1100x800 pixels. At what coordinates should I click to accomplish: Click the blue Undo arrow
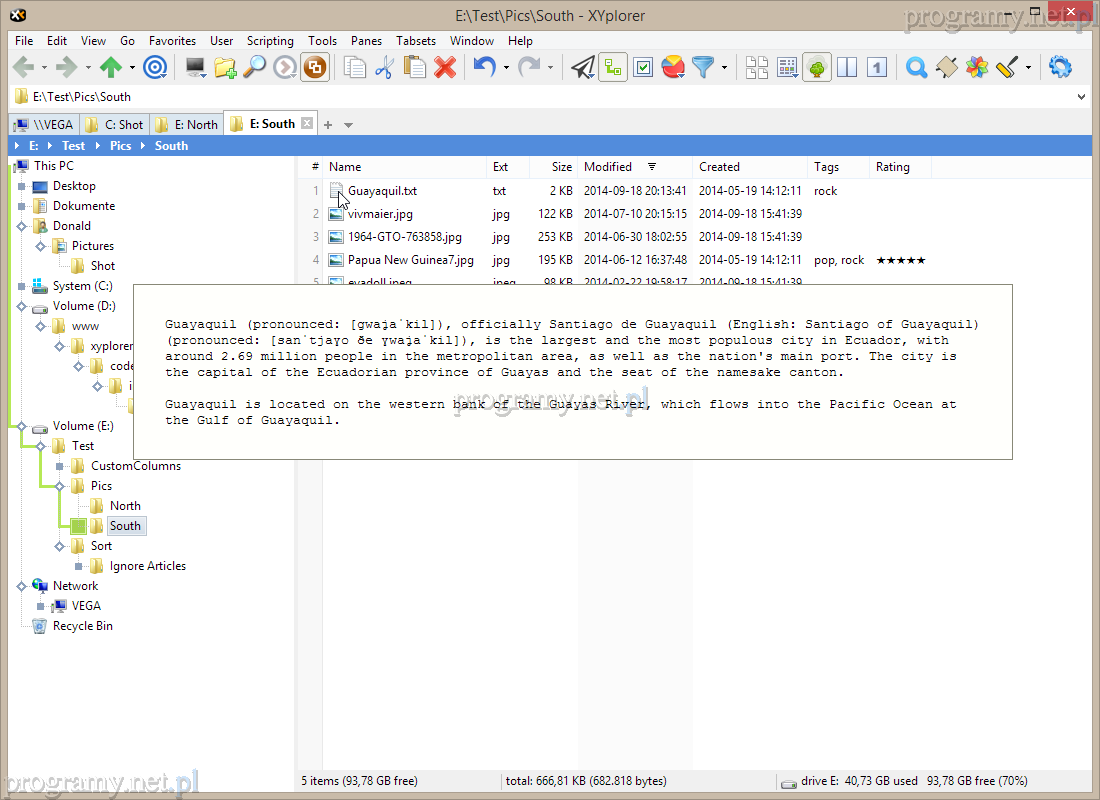(x=485, y=68)
